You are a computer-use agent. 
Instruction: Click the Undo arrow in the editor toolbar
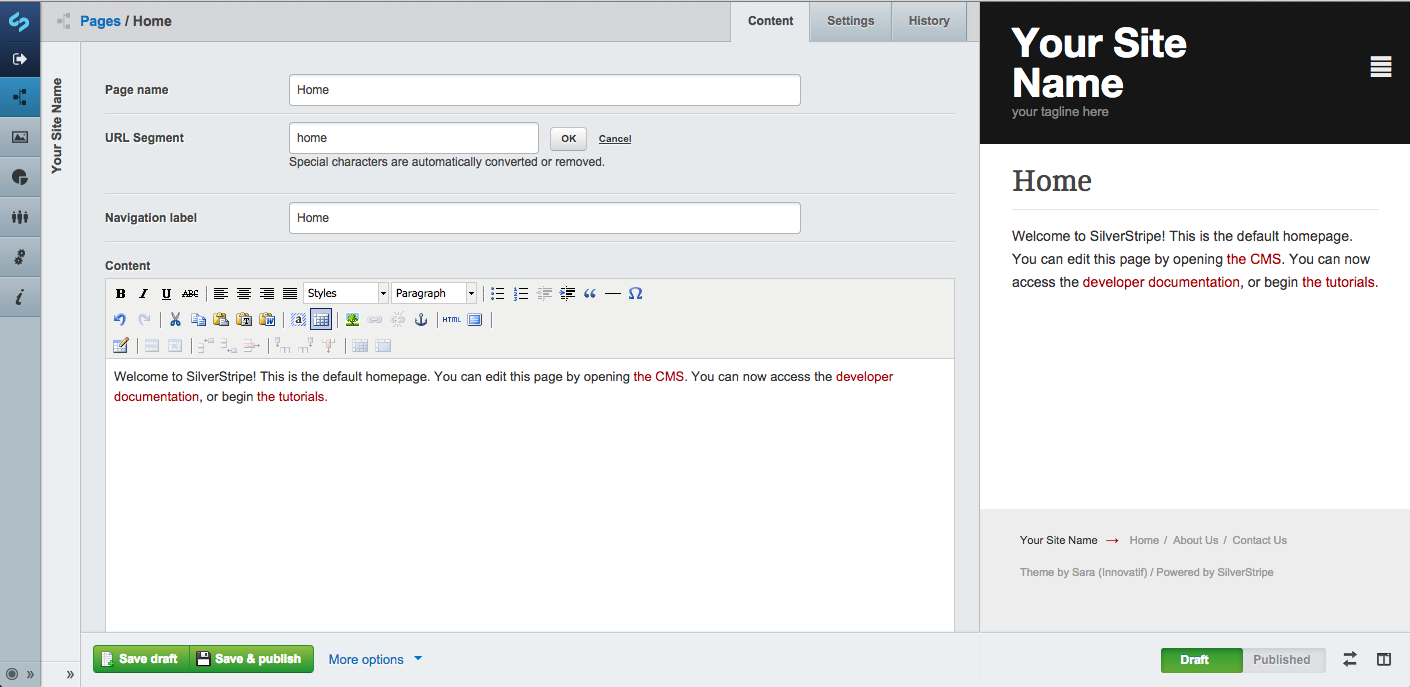point(120,319)
